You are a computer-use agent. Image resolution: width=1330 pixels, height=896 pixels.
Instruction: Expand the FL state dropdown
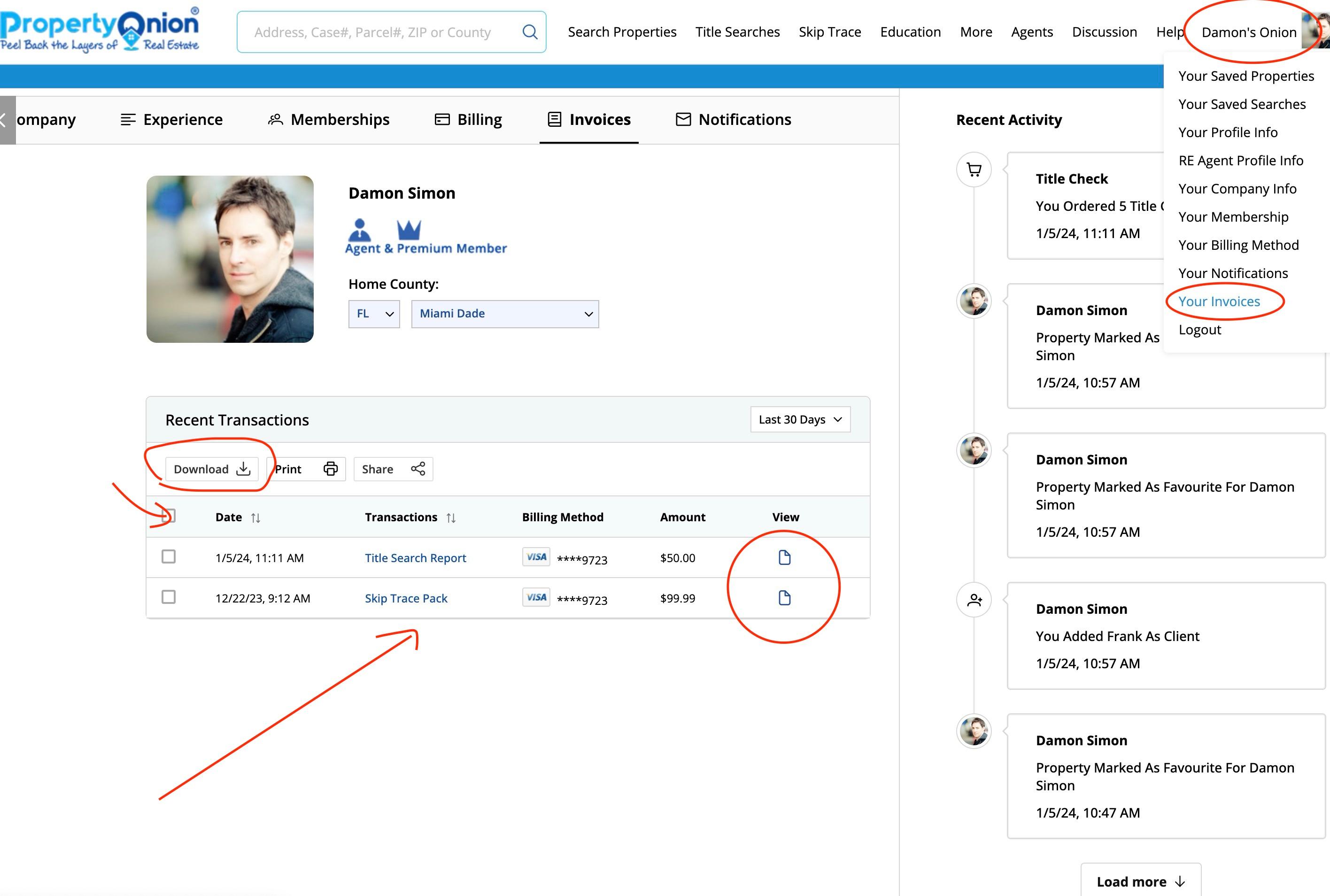pyautogui.click(x=374, y=313)
